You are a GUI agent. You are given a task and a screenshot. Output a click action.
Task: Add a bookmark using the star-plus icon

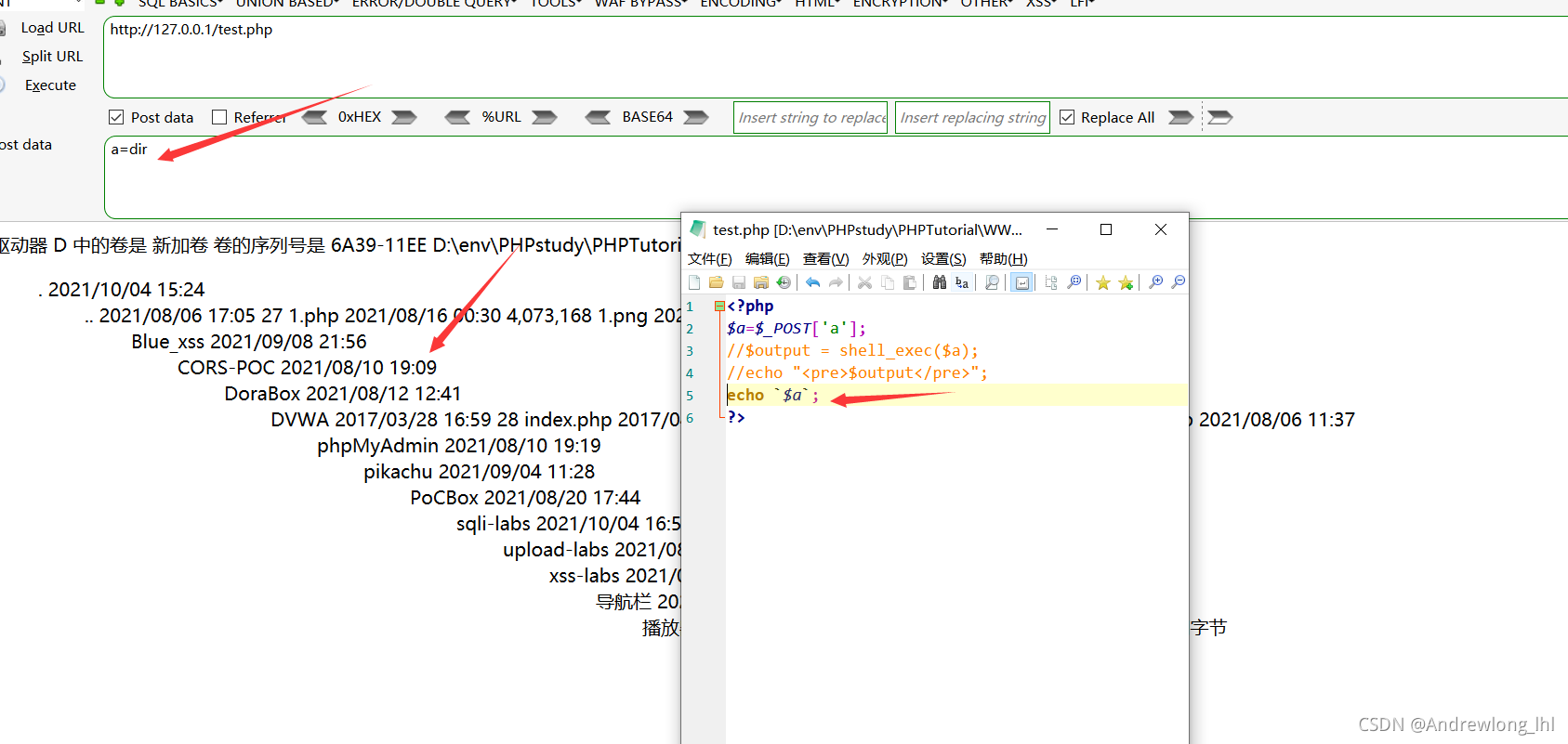pyautogui.click(x=1126, y=282)
